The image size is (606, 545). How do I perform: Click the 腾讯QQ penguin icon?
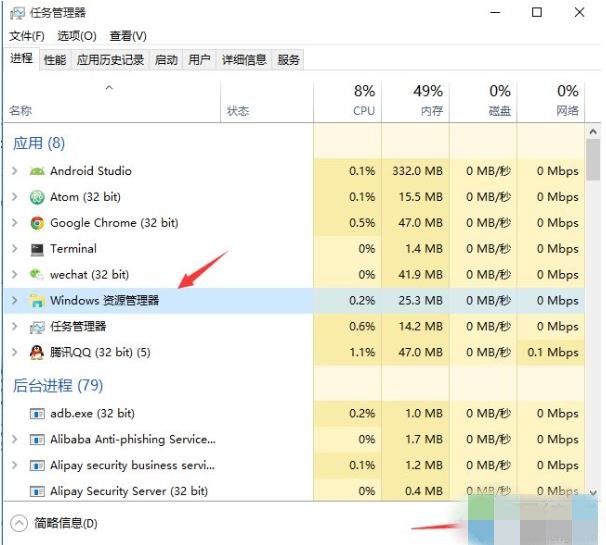click(x=37, y=353)
